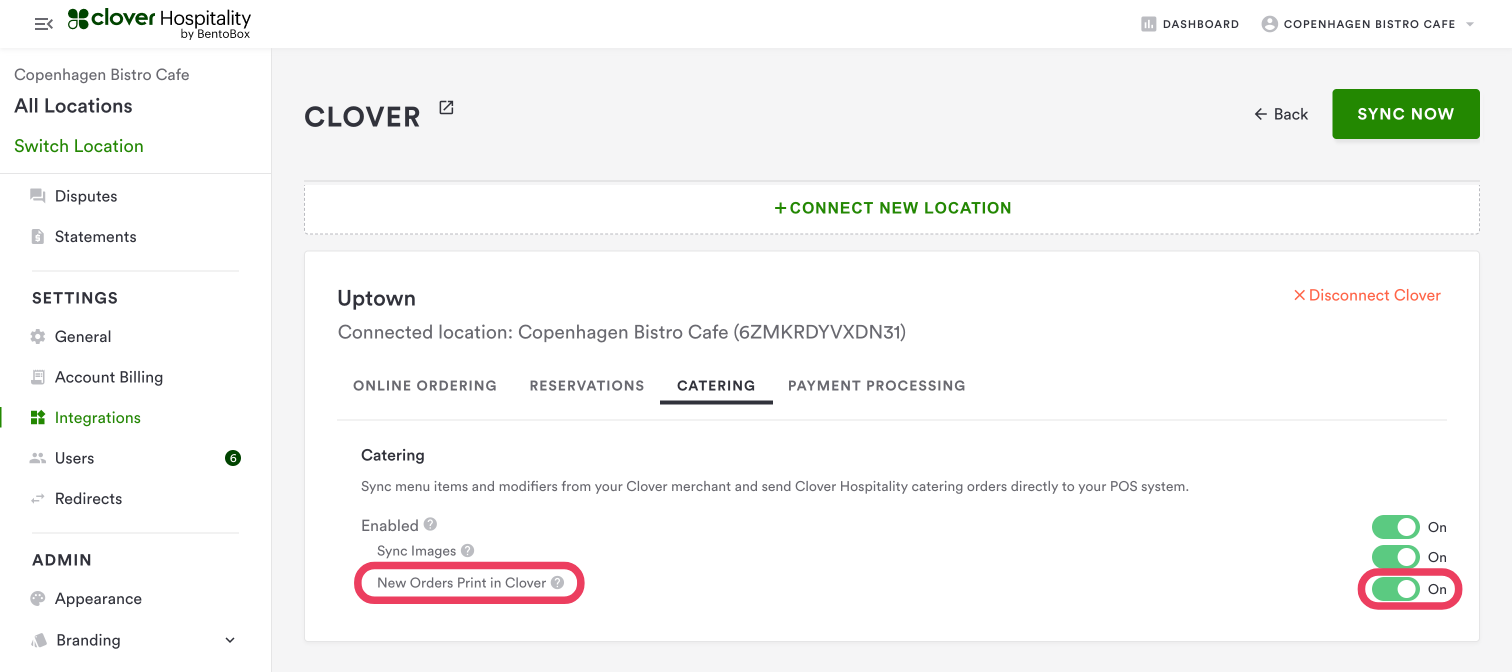Click Disconnect Clover link

point(1367,295)
